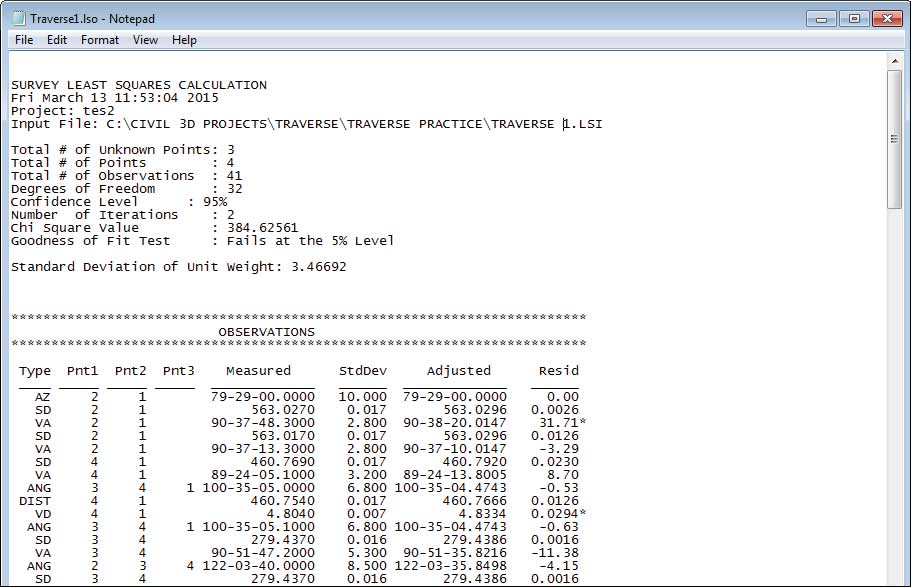The image size is (911, 587).
Task: Click the Total # of Unknown Points line
Action: [123, 149]
